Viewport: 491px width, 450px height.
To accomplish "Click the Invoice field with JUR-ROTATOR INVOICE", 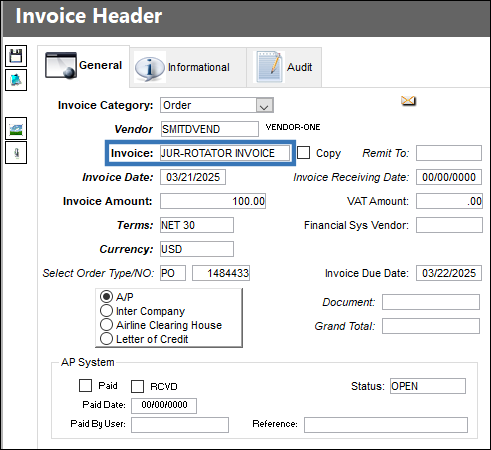I will pyautogui.click(x=225, y=153).
